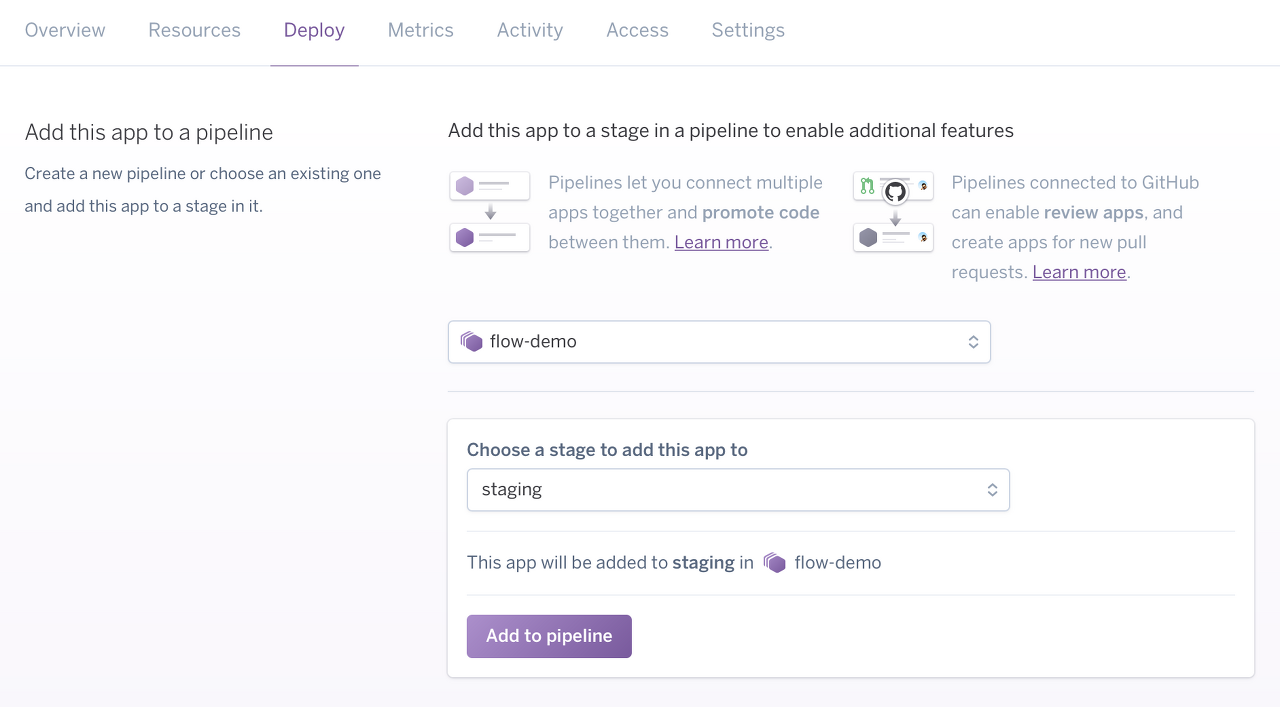This screenshot has height=707, width=1280.
Task: Click the up-down chevrons on pipeline dropdown
Action: tap(973, 342)
